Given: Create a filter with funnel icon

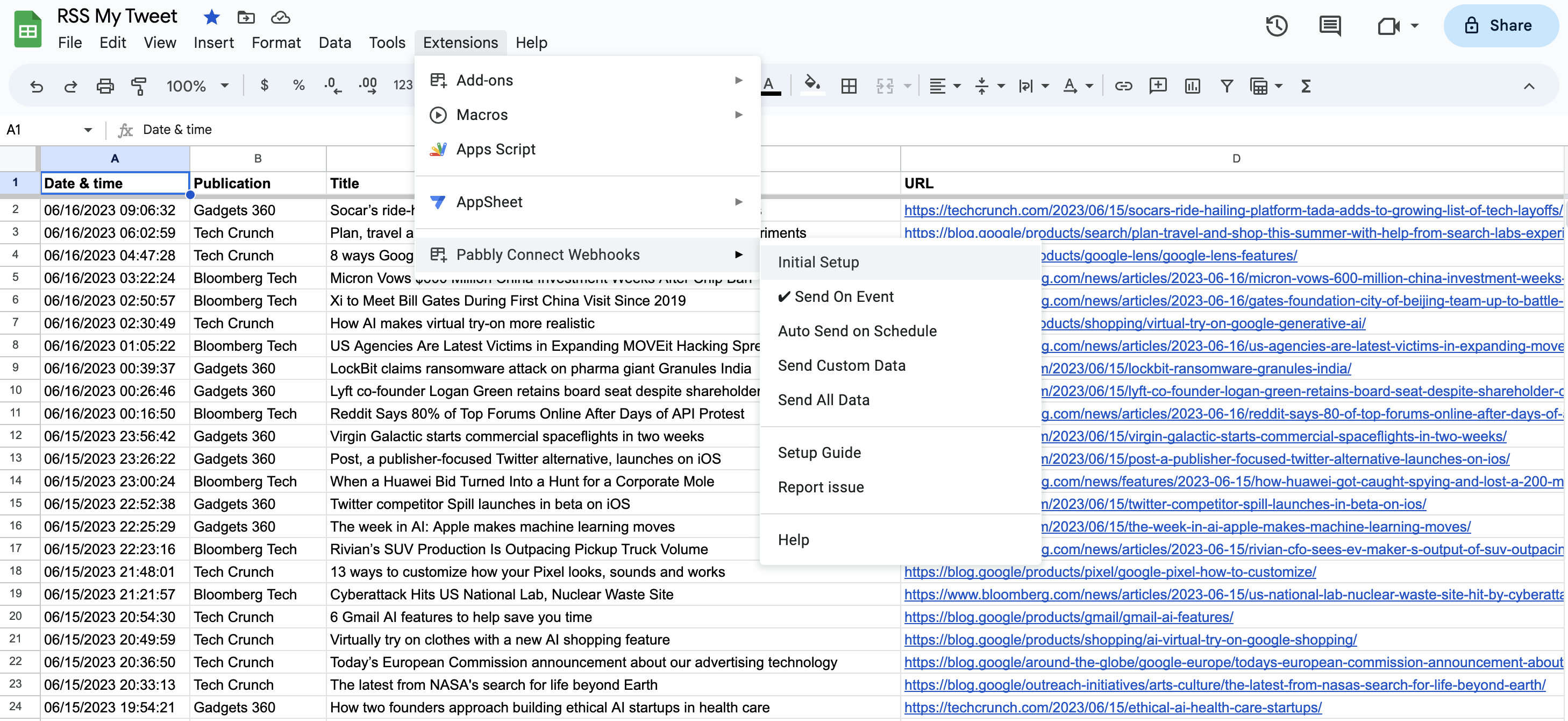Looking at the screenshot, I should 1227,86.
